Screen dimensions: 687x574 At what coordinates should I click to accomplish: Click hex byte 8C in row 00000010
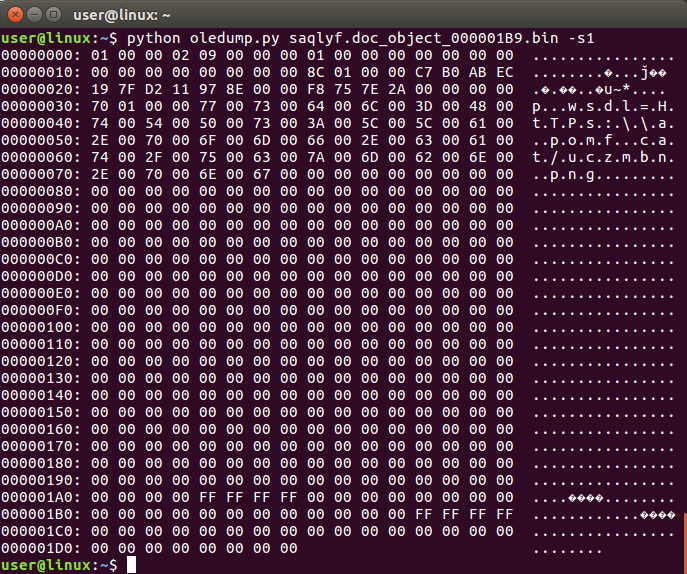click(x=316, y=73)
